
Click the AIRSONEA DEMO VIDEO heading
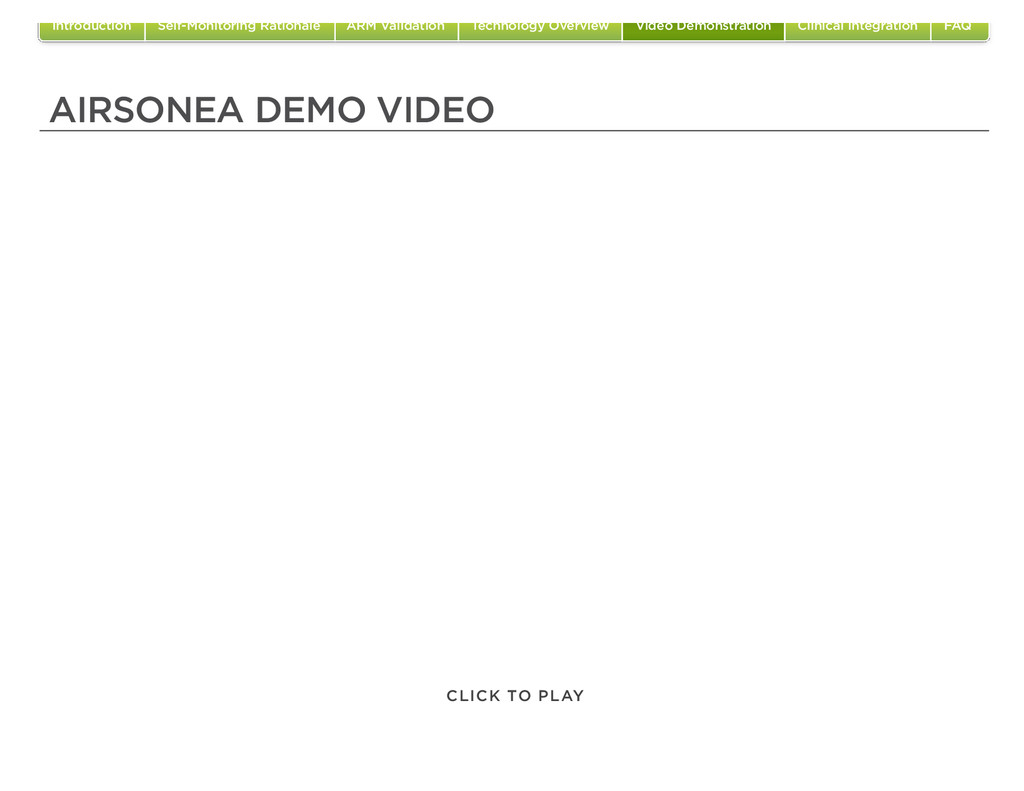pos(272,109)
